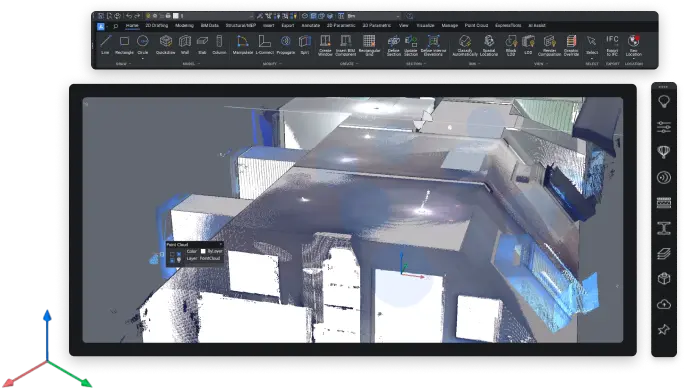The width and height of the screenshot is (685, 392).
Task: Open the Visualize tab
Action: 425,25
